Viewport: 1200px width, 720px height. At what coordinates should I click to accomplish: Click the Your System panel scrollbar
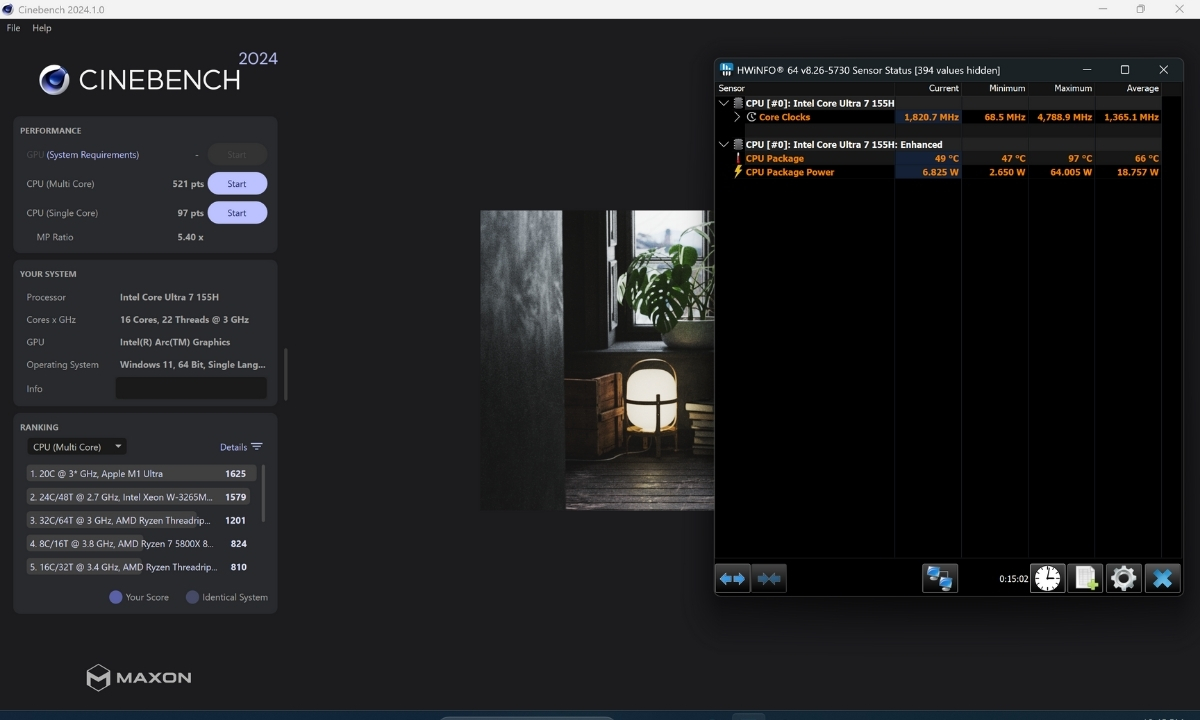(x=286, y=373)
